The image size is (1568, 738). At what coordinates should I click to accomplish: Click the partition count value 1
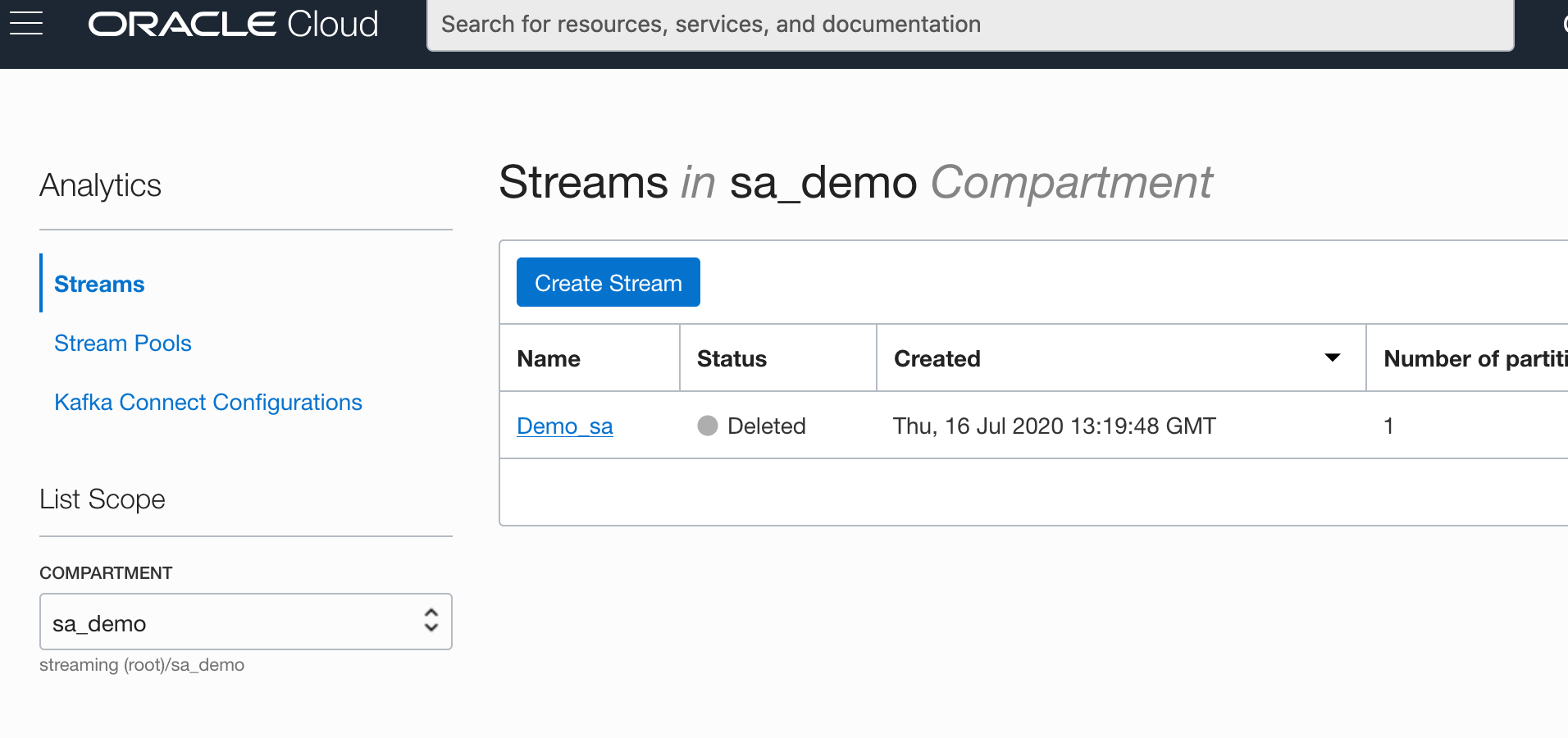1388,426
